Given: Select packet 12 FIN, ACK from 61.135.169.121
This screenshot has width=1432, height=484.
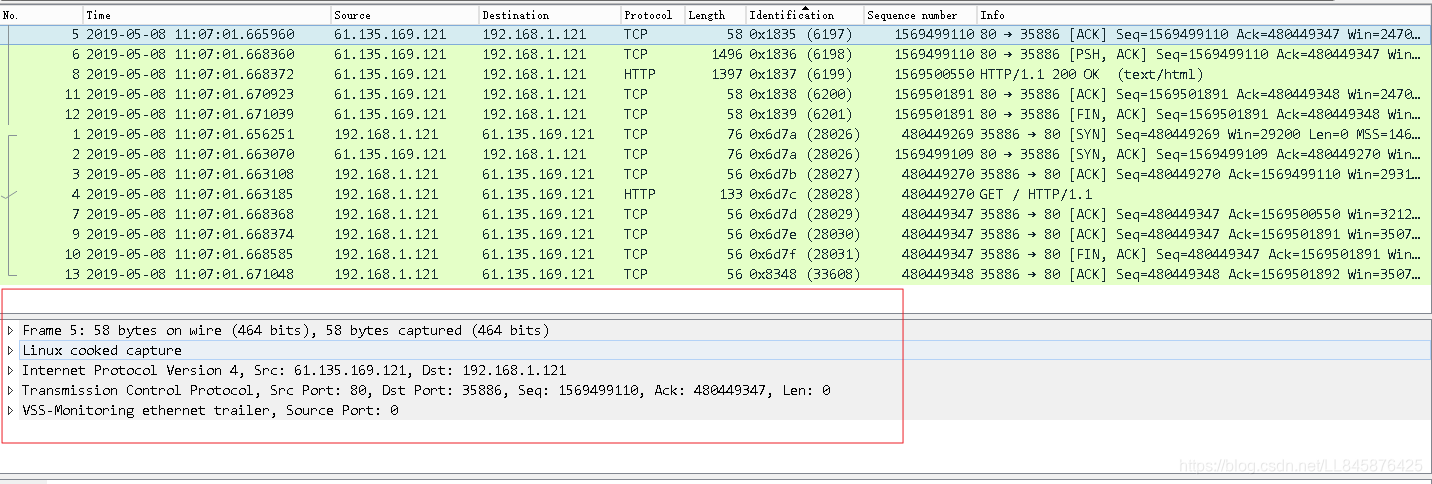Looking at the screenshot, I should click(716, 114).
